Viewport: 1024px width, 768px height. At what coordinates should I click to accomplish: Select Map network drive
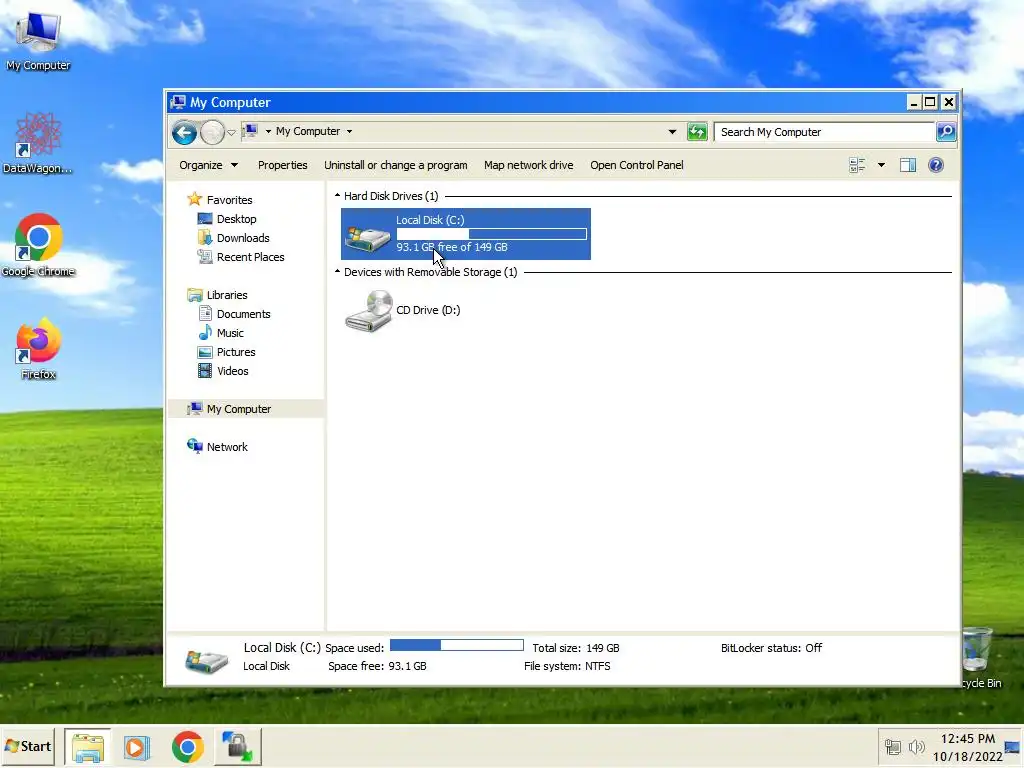(x=528, y=165)
